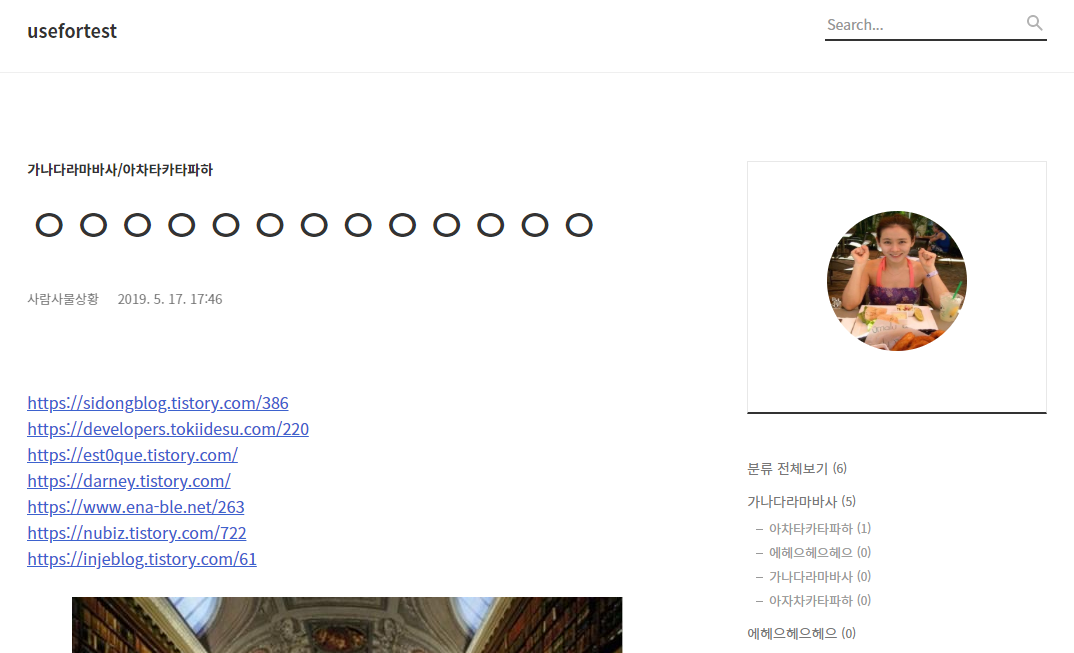Select indented 가나다라마바사 (0) subcategory
This screenshot has height=653, width=1074.
(819, 576)
